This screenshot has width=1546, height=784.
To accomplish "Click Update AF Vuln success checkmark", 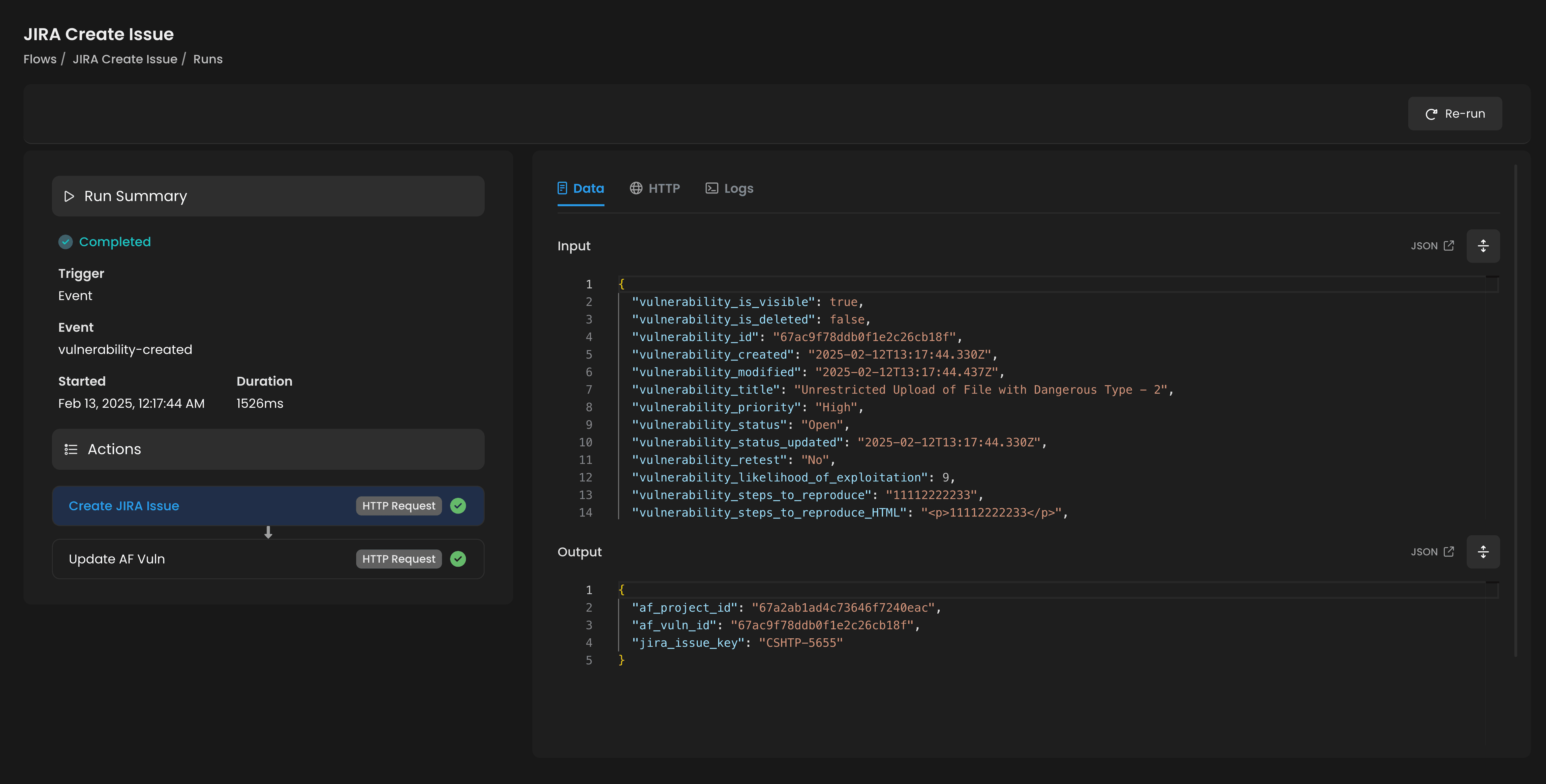I will click(x=458, y=559).
